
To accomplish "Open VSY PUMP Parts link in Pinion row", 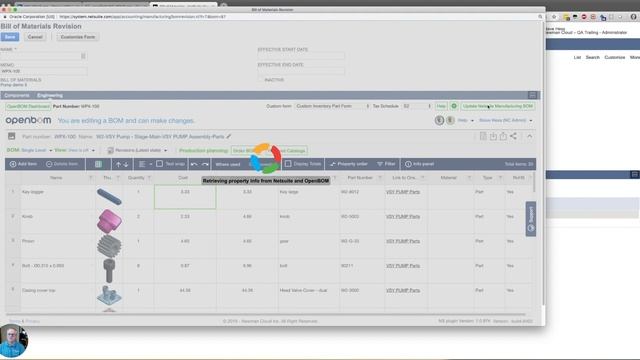I will tap(403, 241).
